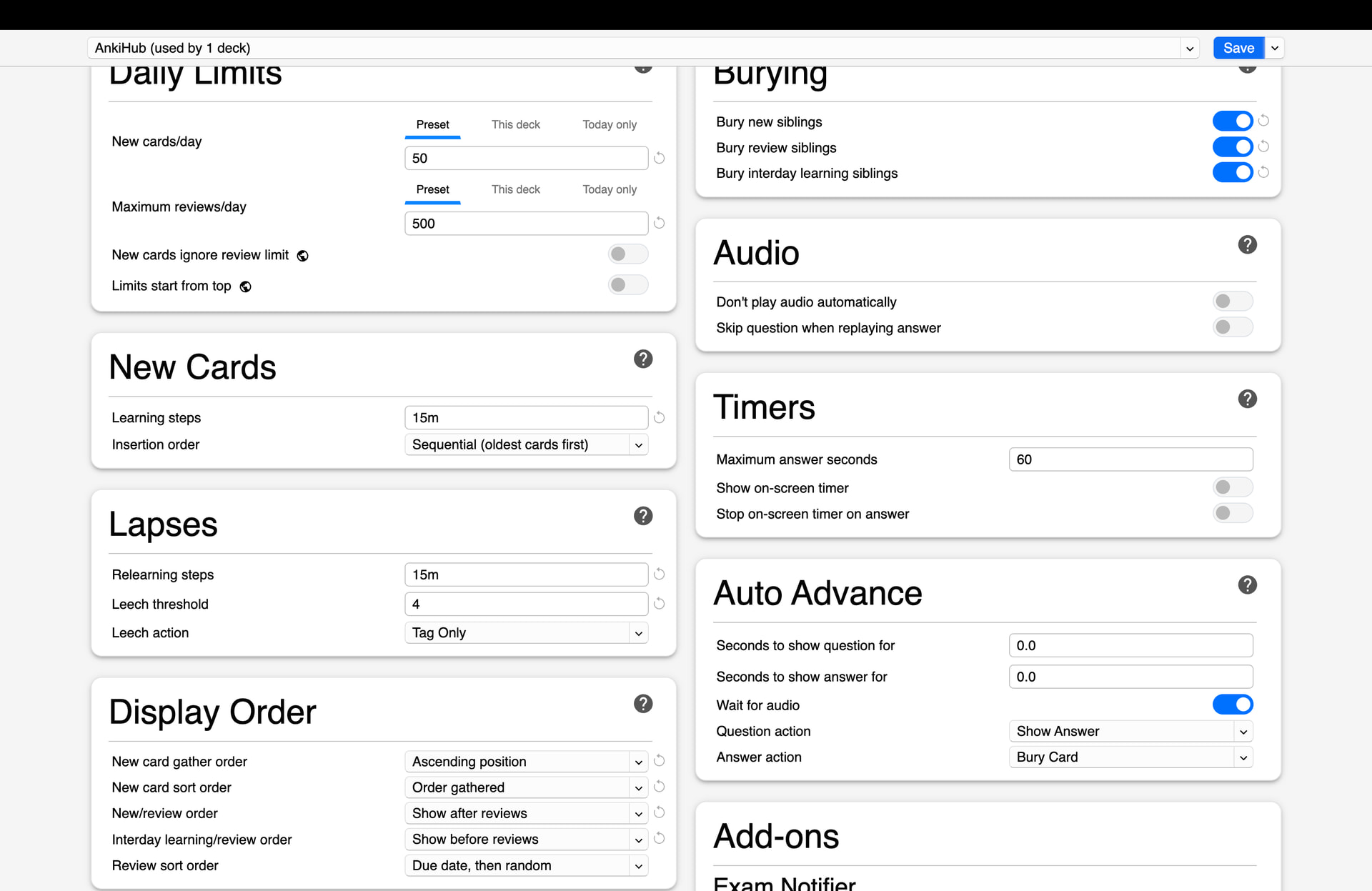1372x891 pixels.
Task: Select Today only tab for Maximum reviews/day
Action: (x=610, y=190)
